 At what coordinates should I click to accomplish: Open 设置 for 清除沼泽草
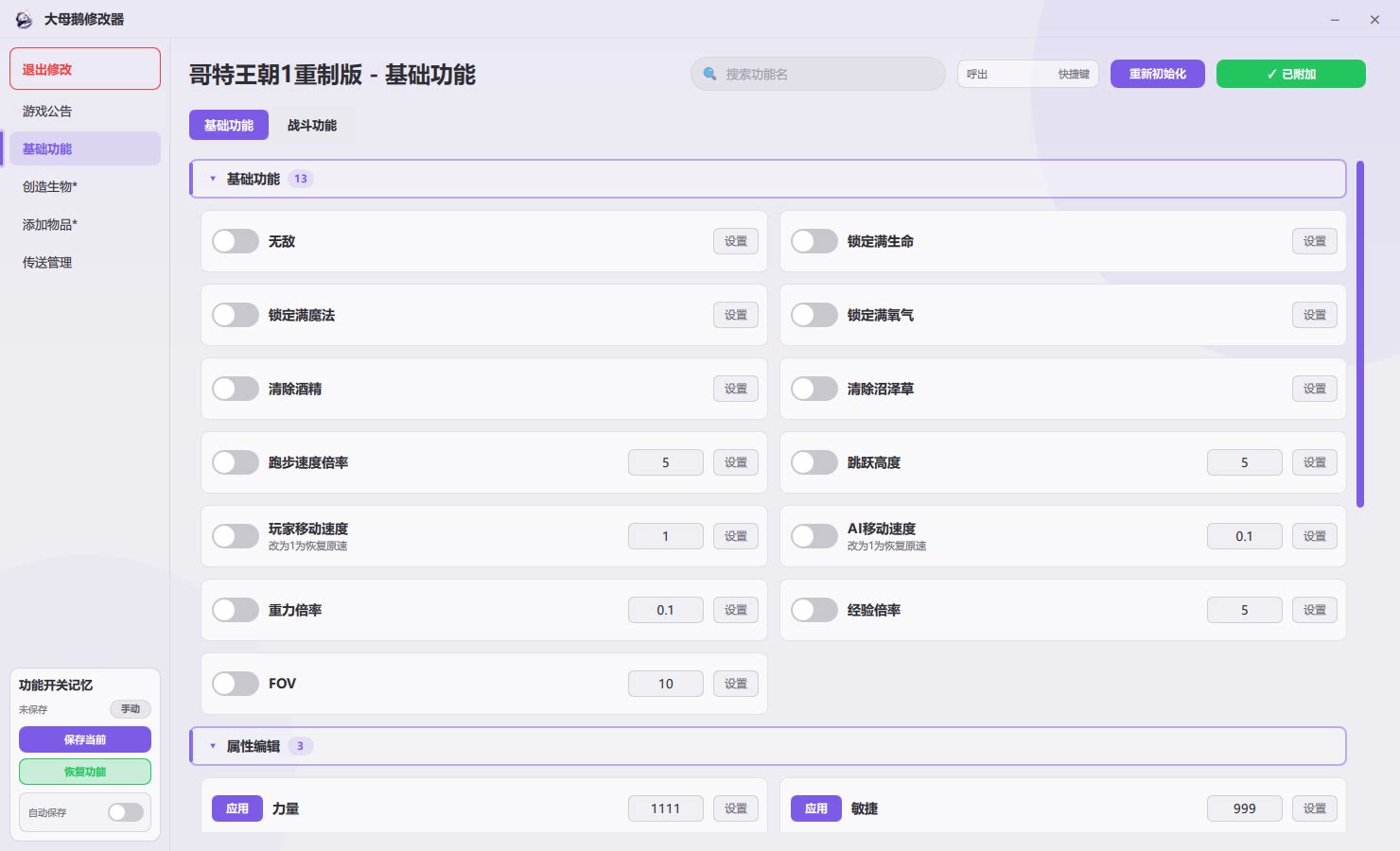tap(1315, 389)
